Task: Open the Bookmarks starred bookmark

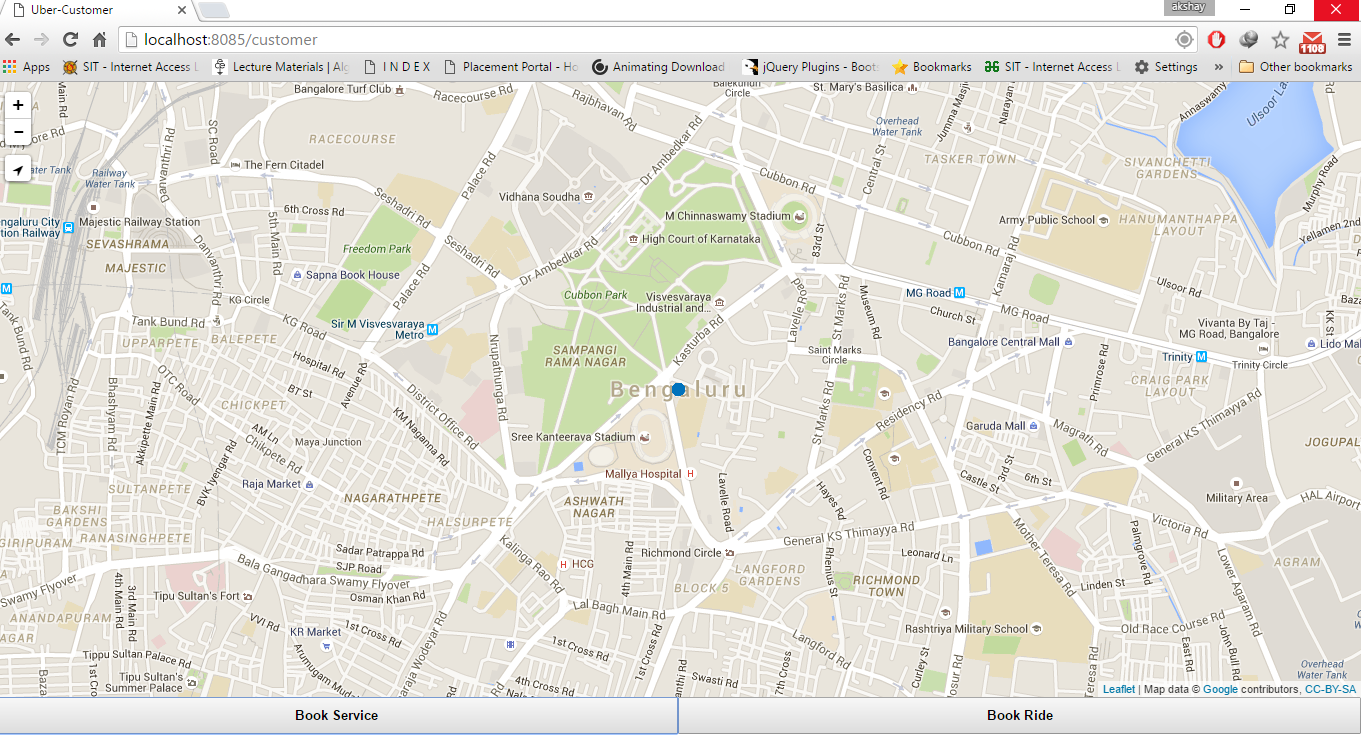Action: [932, 67]
